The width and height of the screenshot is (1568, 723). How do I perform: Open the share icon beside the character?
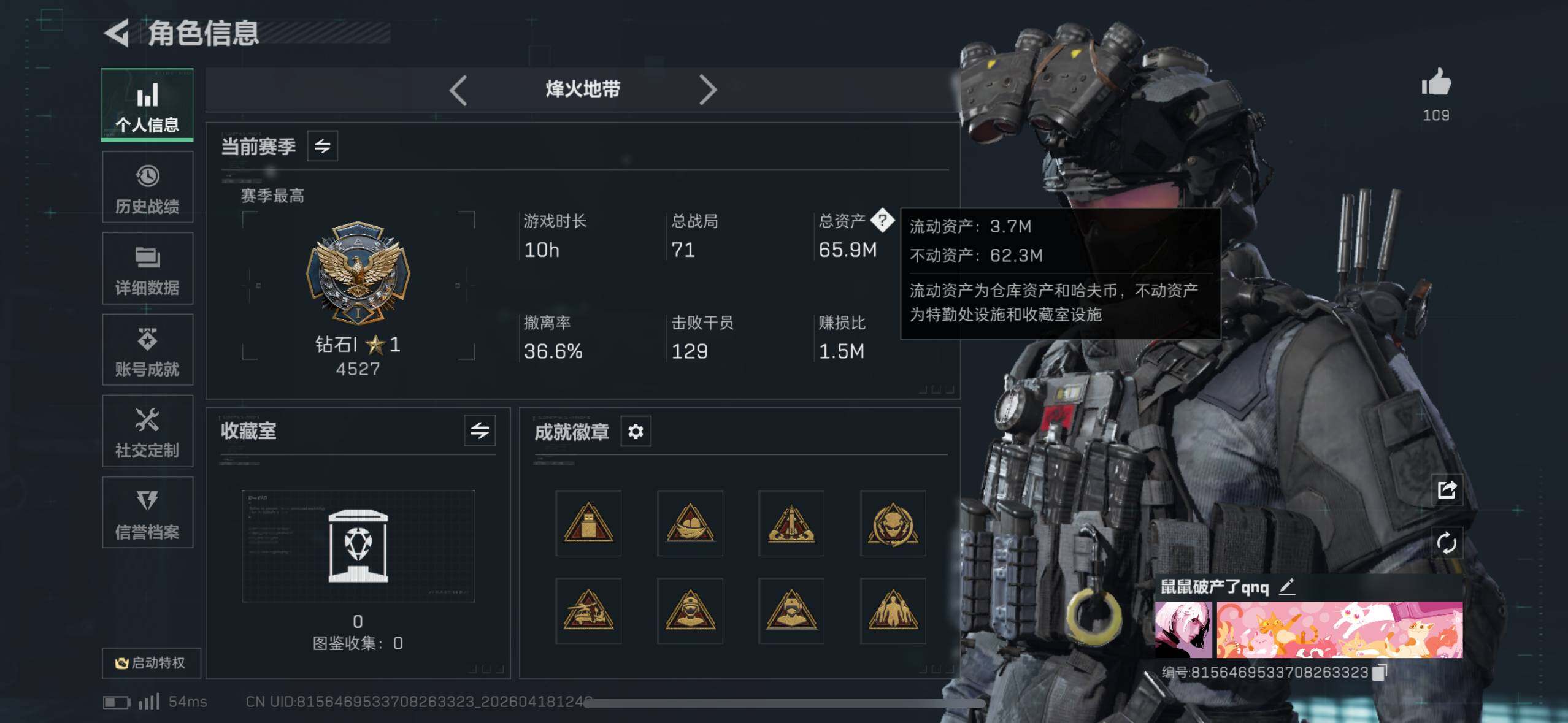point(1447,490)
